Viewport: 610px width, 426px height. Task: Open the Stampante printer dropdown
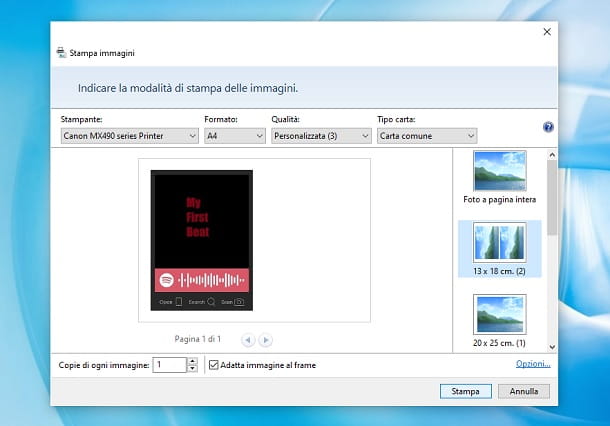130,136
